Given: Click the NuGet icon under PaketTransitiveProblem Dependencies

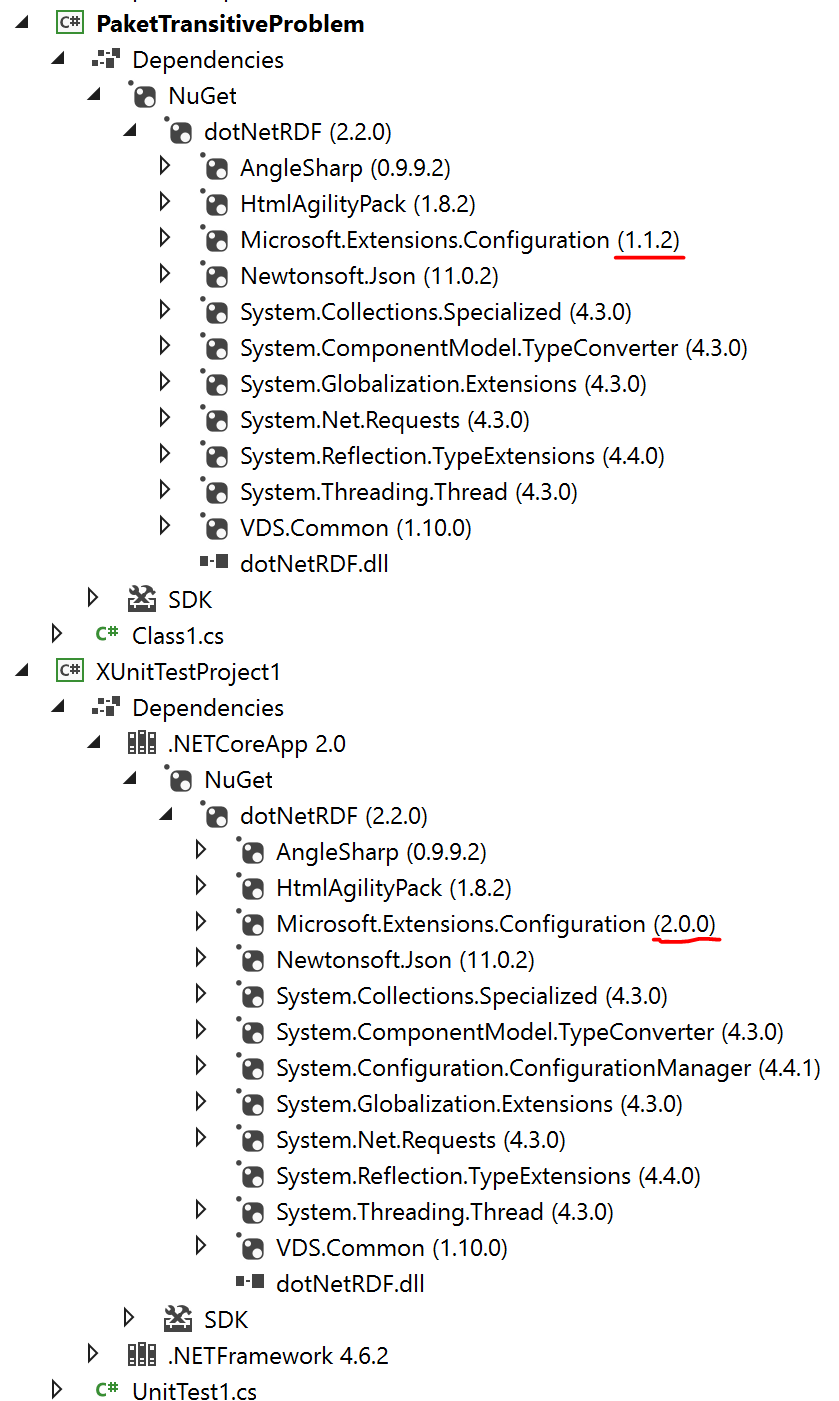Looking at the screenshot, I should (x=144, y=95).
